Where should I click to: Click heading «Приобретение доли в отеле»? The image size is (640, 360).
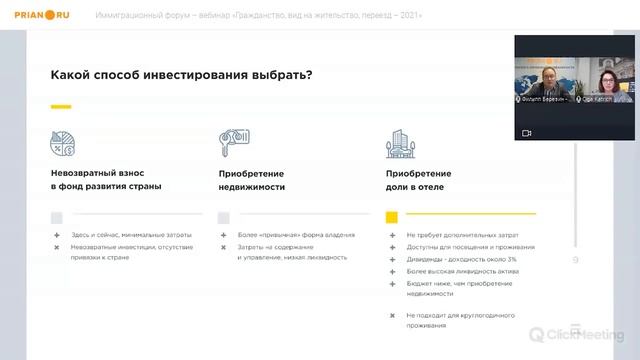(418, 180)
